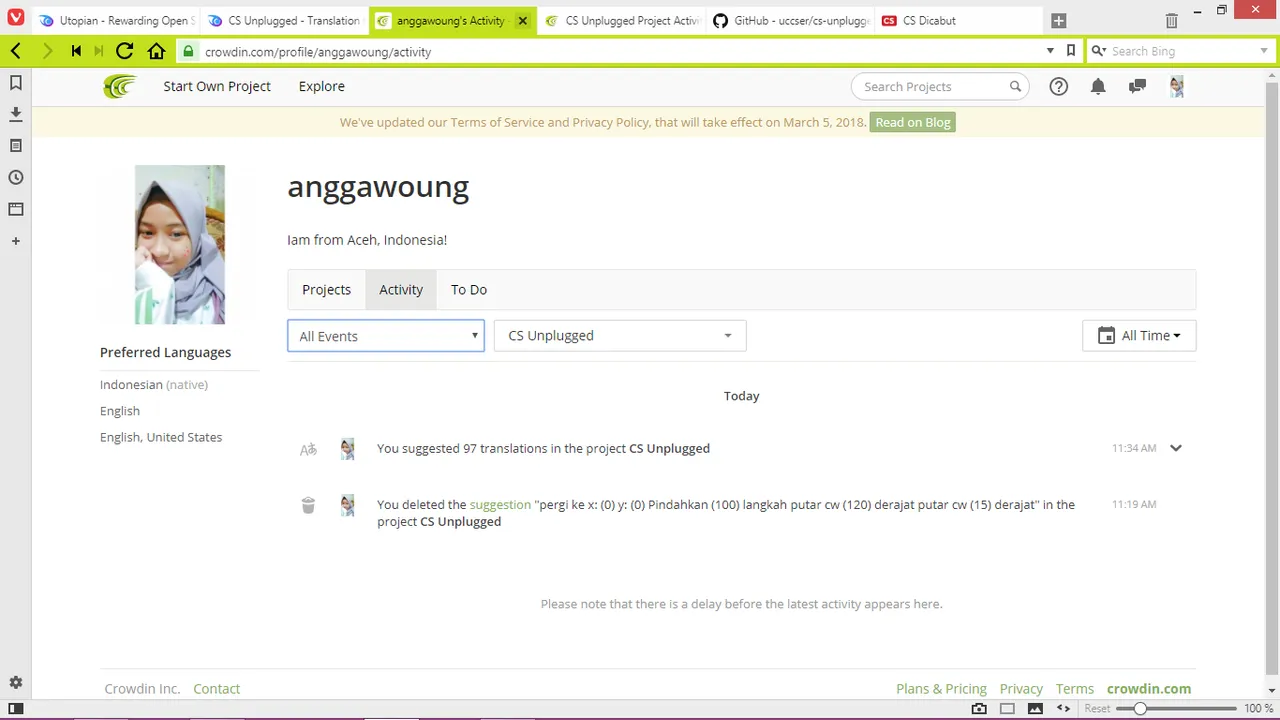The image size is (1280, 720).
Task: Open address bar history dropdown arrow
Action: coord(1050,51)
